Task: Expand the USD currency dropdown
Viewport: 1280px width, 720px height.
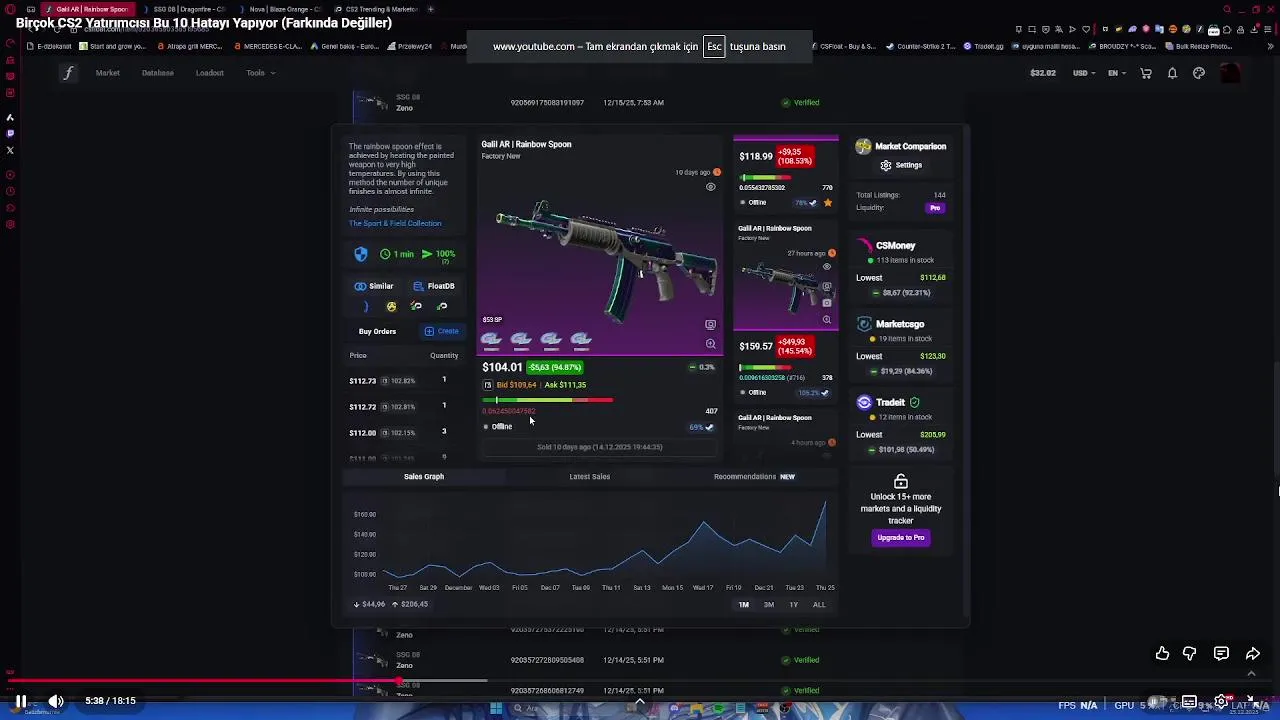Action: coord(1084,73)
